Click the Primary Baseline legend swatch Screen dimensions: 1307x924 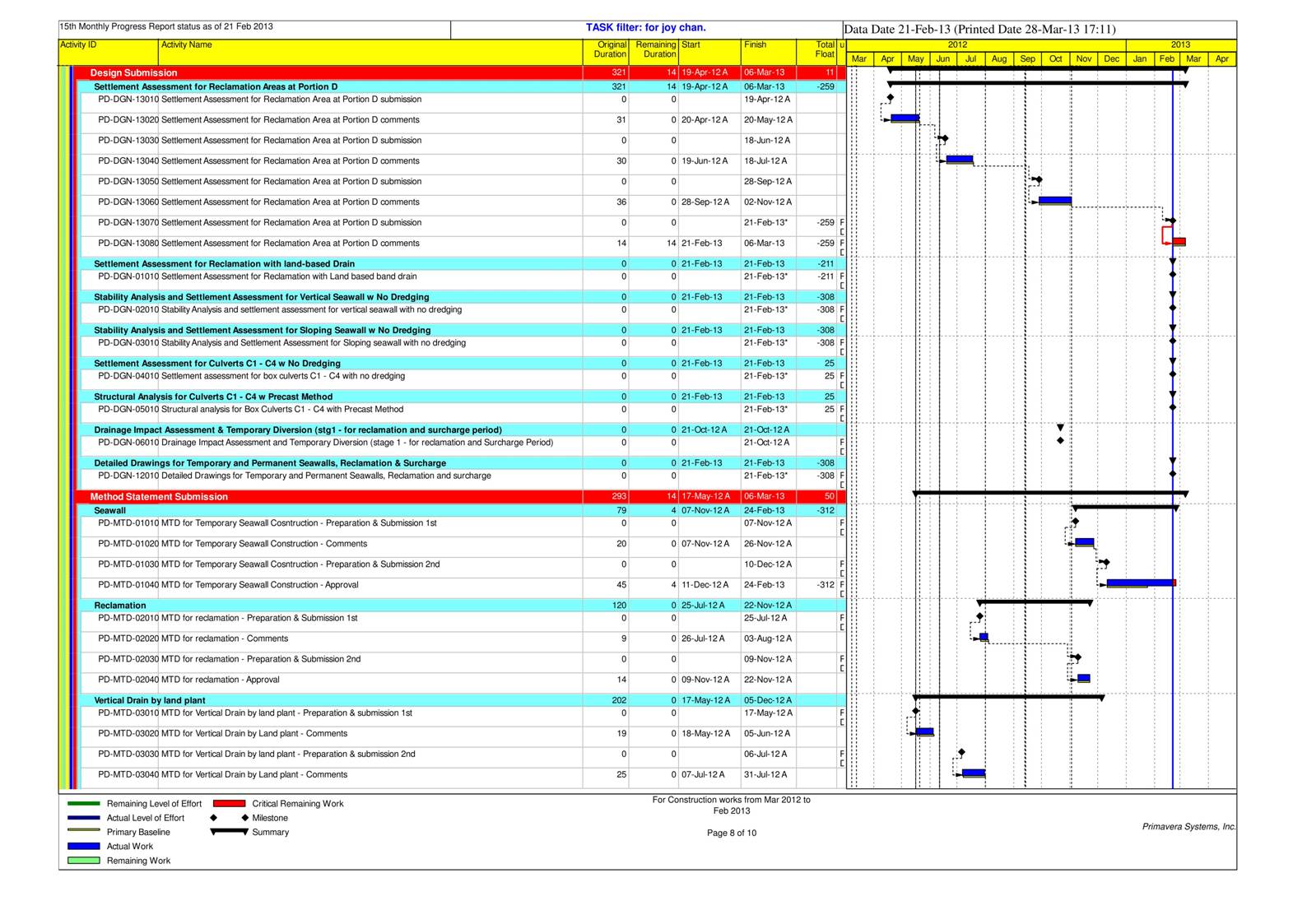pyautogui.click(x=83, y=832)
